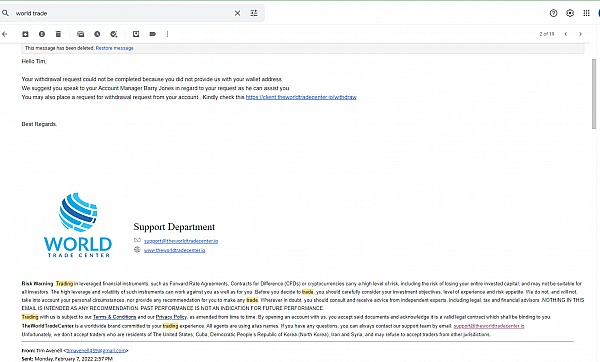The height and width of the screenshot is (362, 600).
Task: Open the 'Privacy Policy' link
Action: [171, 317]
